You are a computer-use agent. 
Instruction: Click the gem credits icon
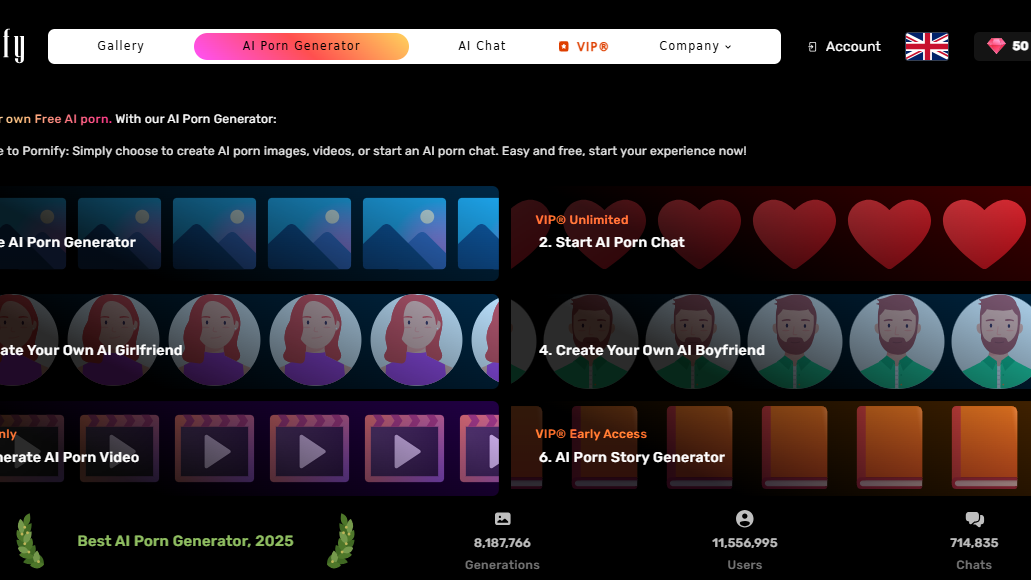click(x=996, y=46)
